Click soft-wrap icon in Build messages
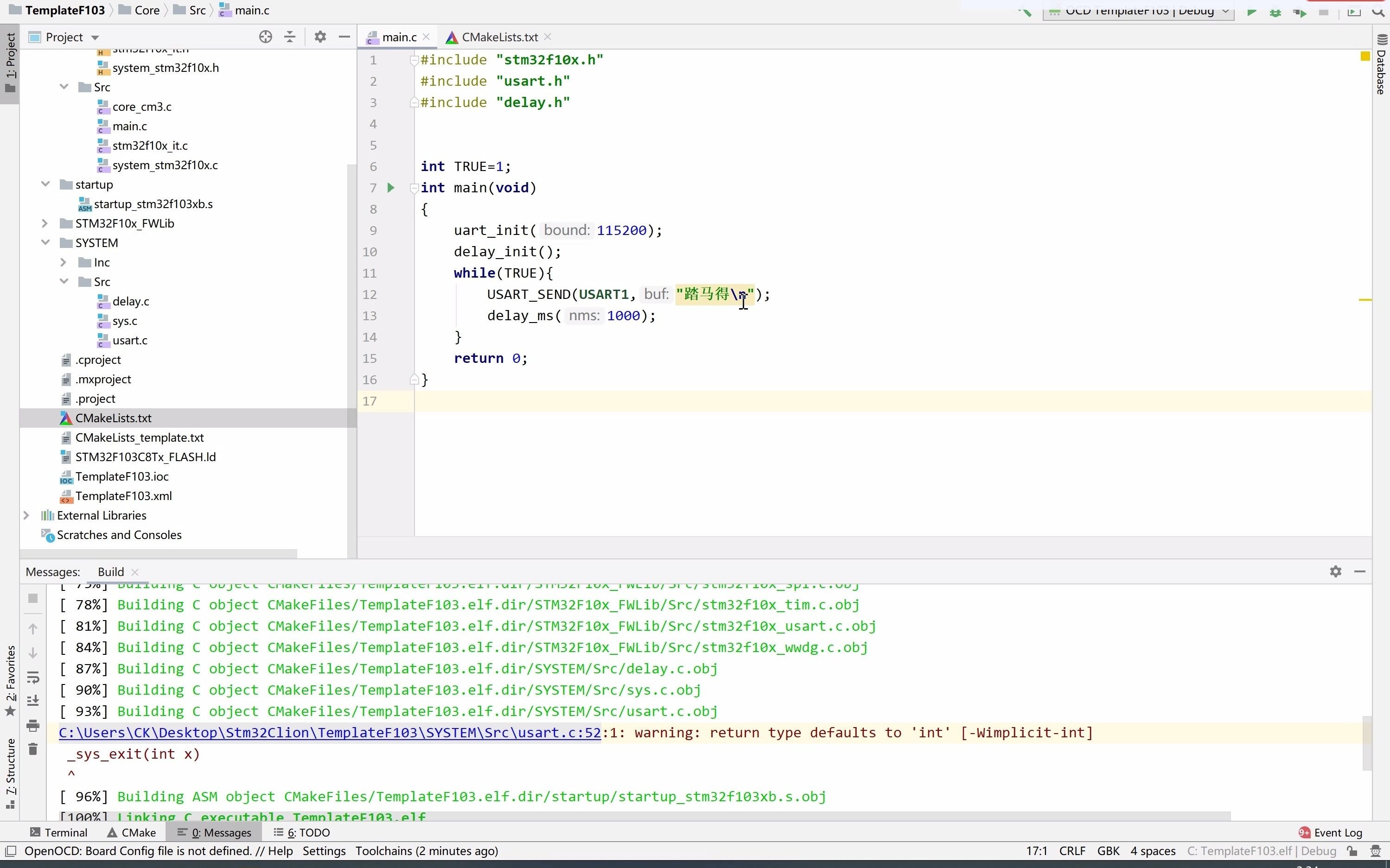The height and width of the screenshot is (868, 1390). [x=33, y=678]
